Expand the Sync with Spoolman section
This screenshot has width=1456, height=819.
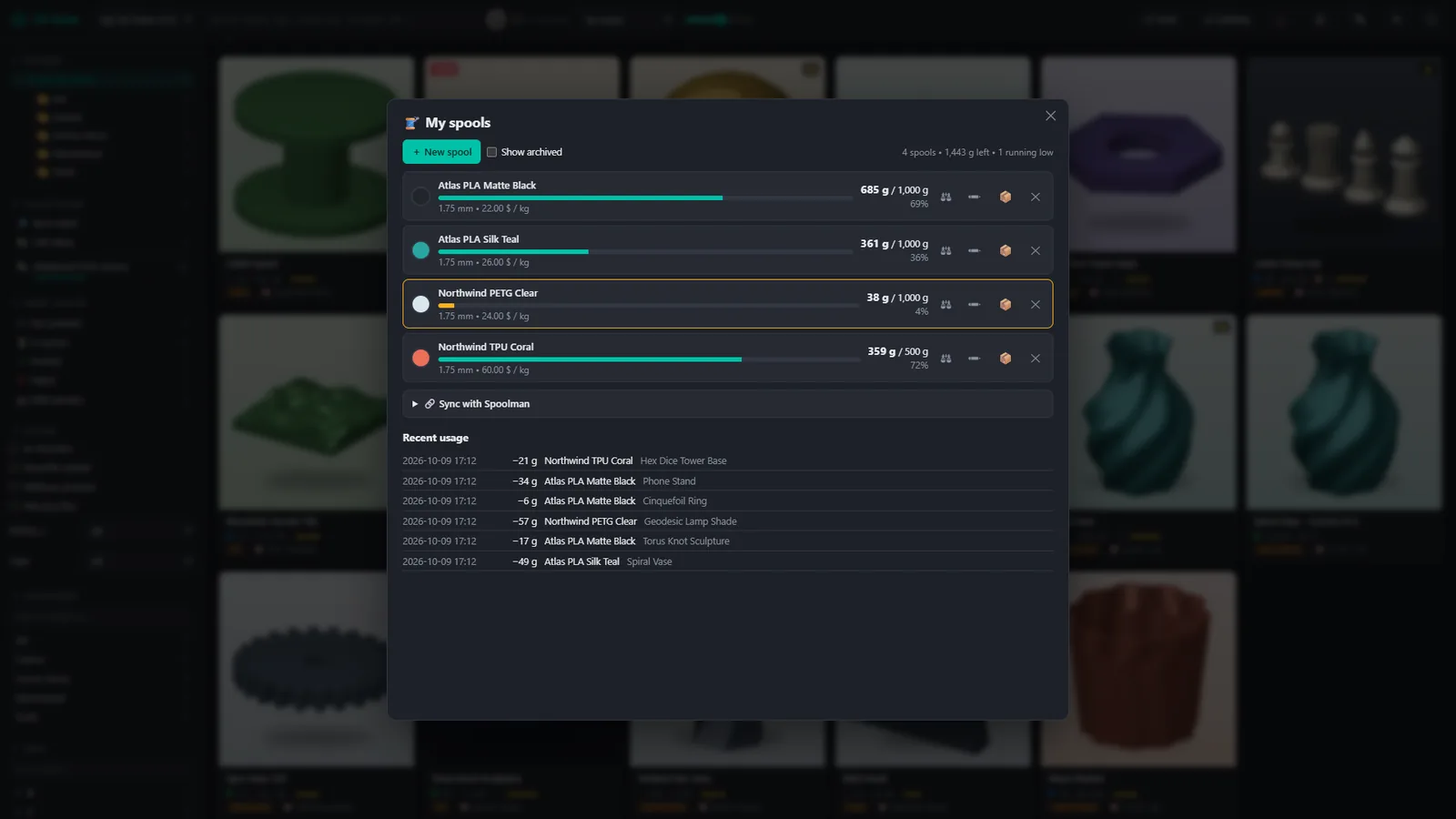pyautogui.click(x=727, y=404)
